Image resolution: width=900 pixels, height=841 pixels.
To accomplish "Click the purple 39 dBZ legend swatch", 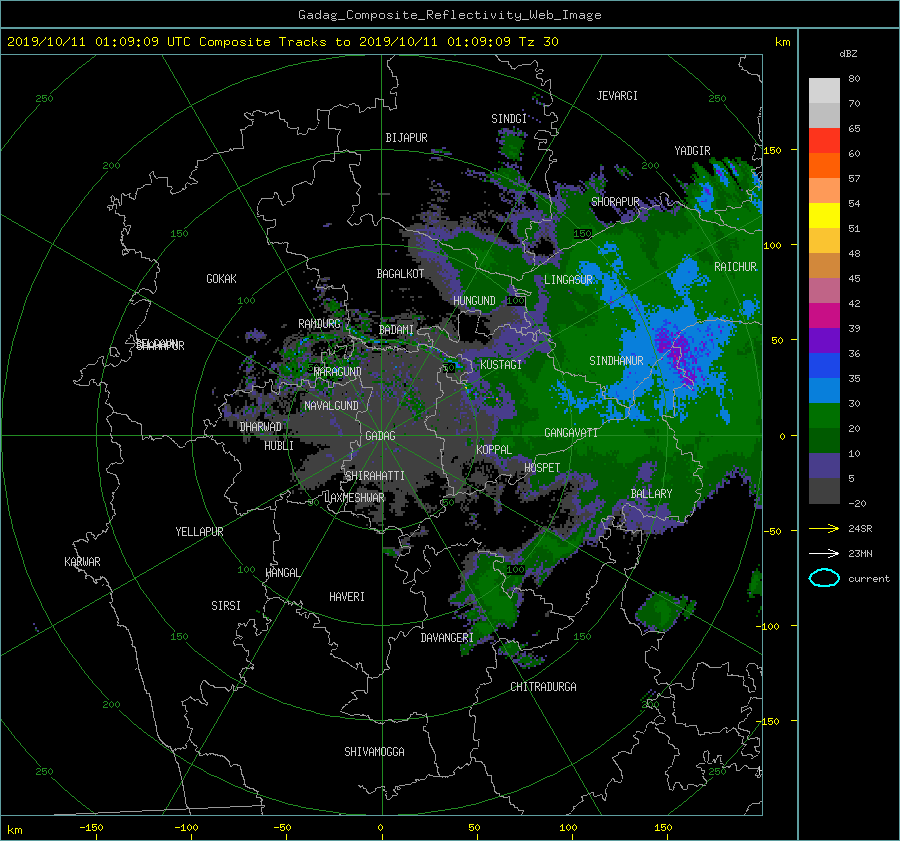I will pyautogui.click(x=824, y=340).
